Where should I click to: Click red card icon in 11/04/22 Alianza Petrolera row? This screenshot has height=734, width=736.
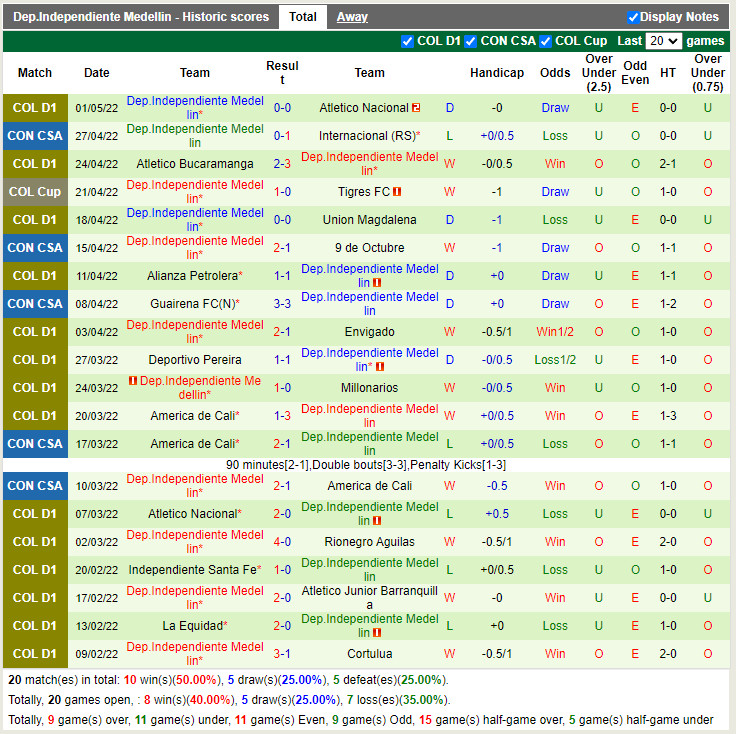click(377, 283)
